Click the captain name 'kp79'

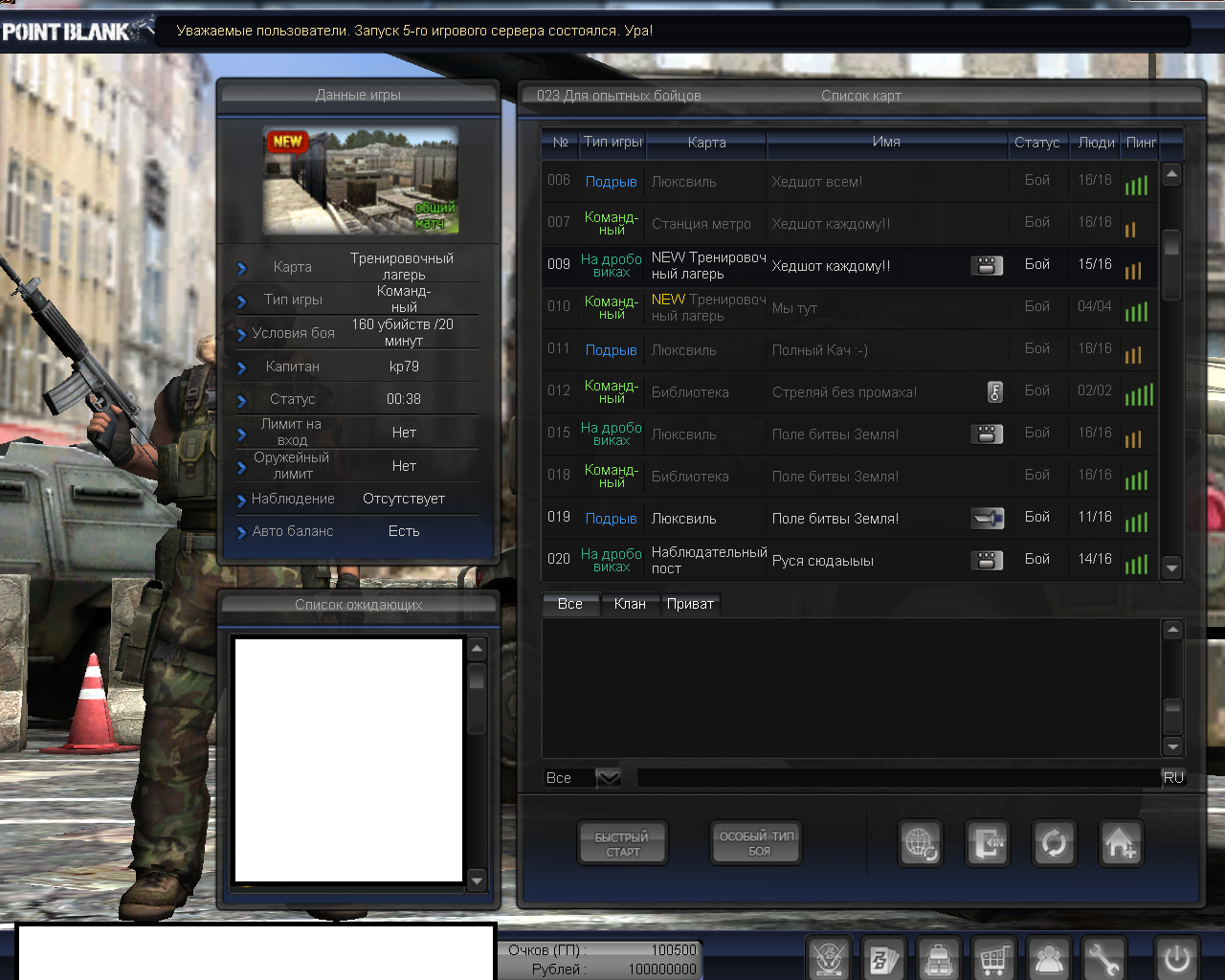pyautogui.click(x=404, y=367)
